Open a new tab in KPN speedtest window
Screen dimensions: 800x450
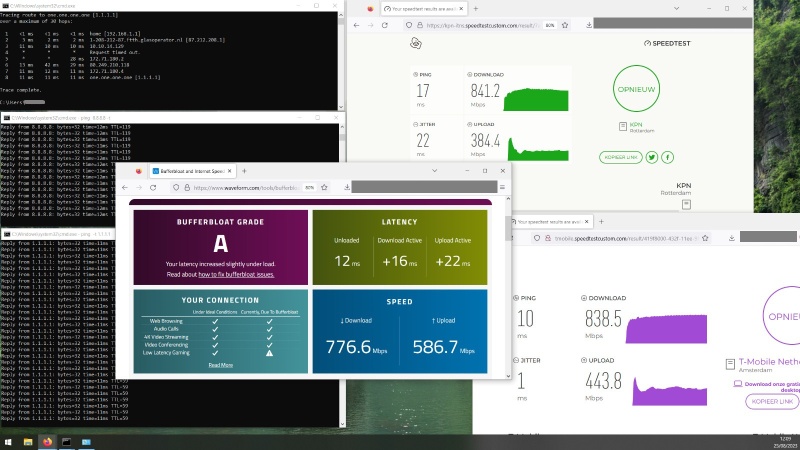pyautogui.click(x=476, y=9)
